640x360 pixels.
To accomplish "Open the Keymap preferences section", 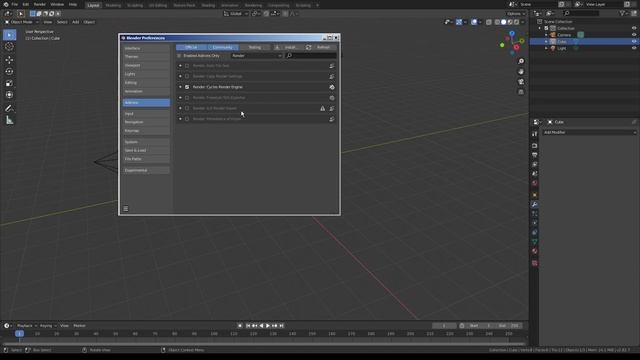I will click(x=146, y=131).
